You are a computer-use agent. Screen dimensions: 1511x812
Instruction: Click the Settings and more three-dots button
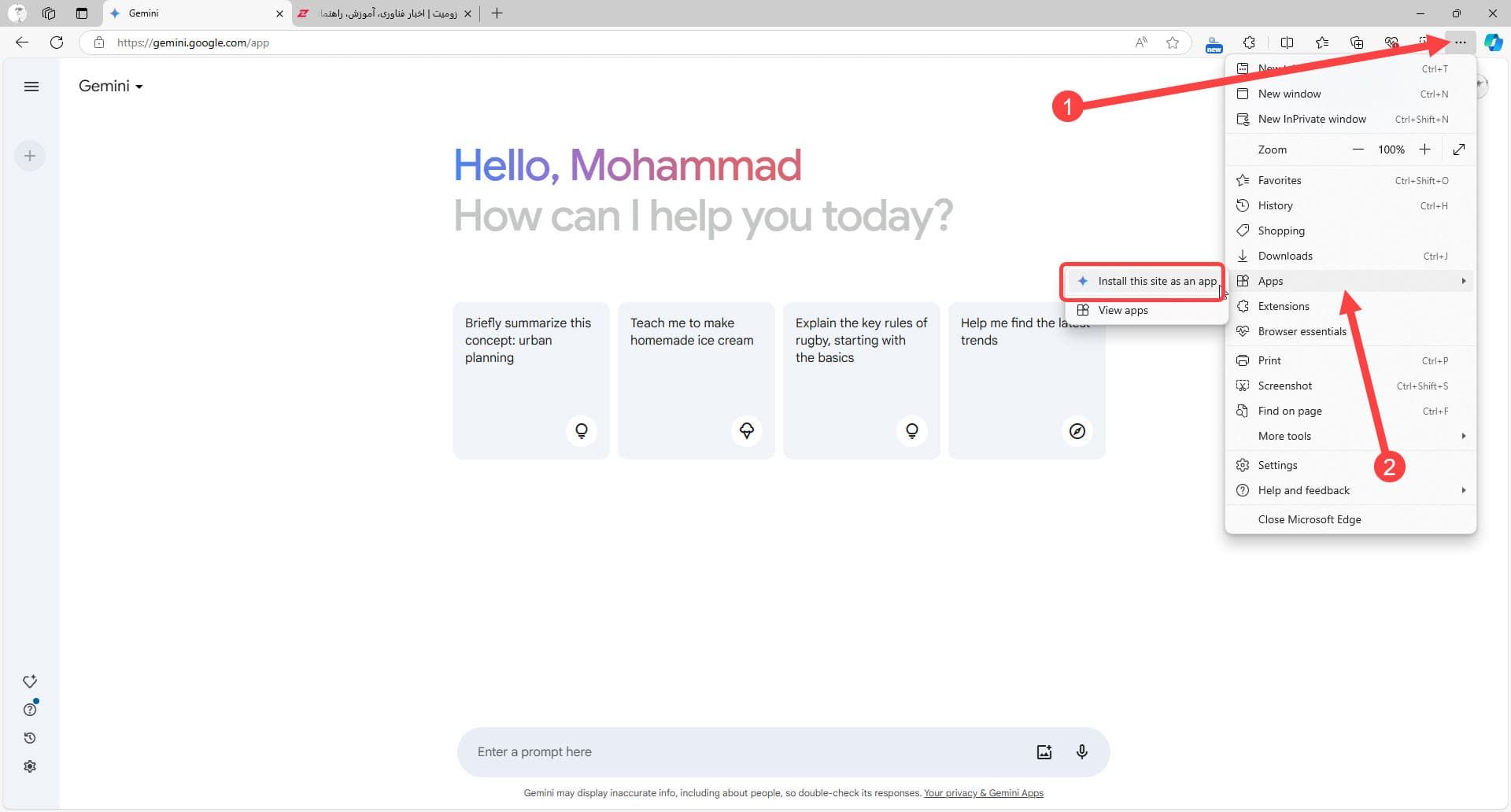tap(1461, 42)
